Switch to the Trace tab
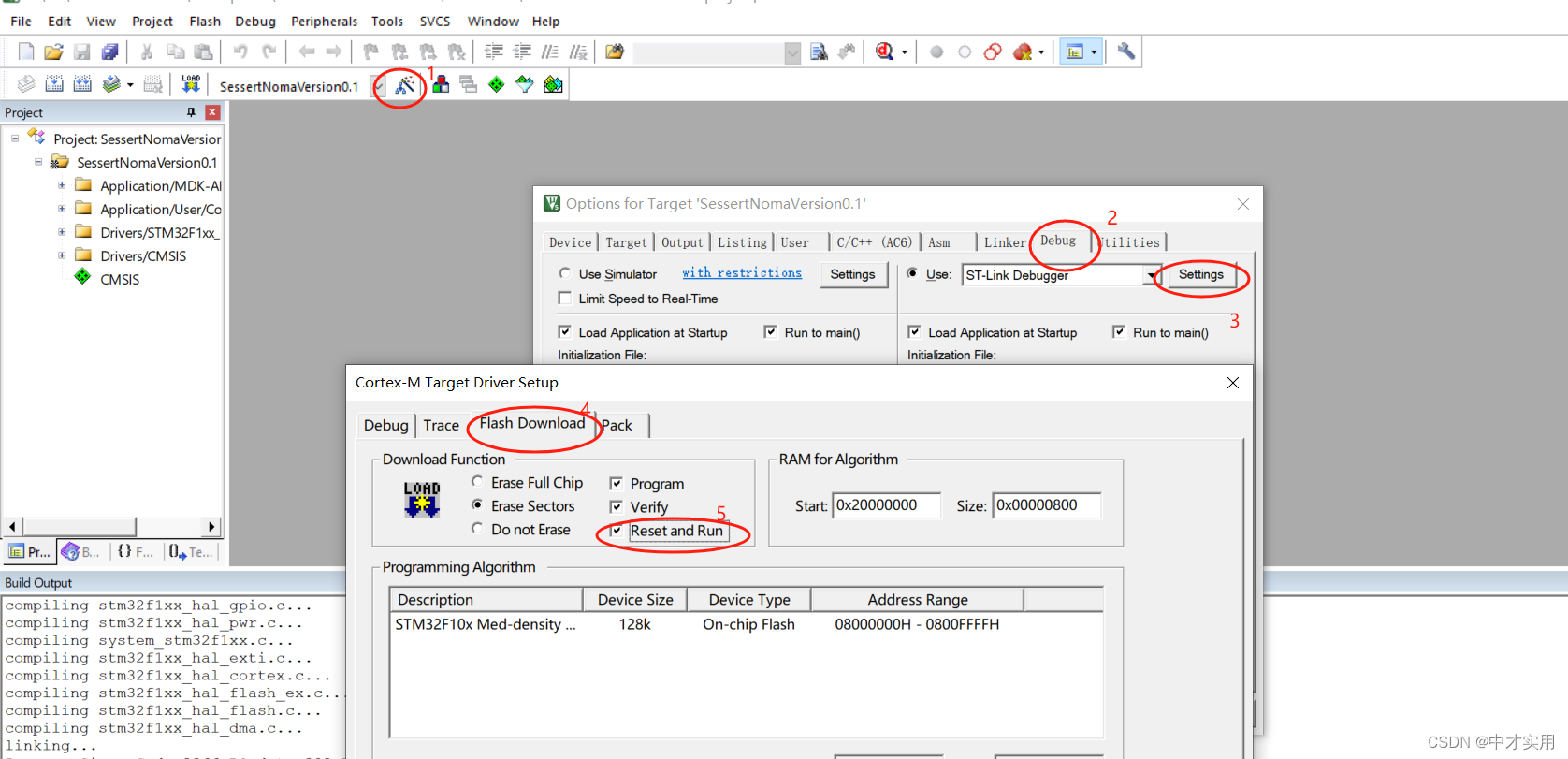Image resolution: width=1568 pixels, height=759 pixels. [x=441, y=425]
